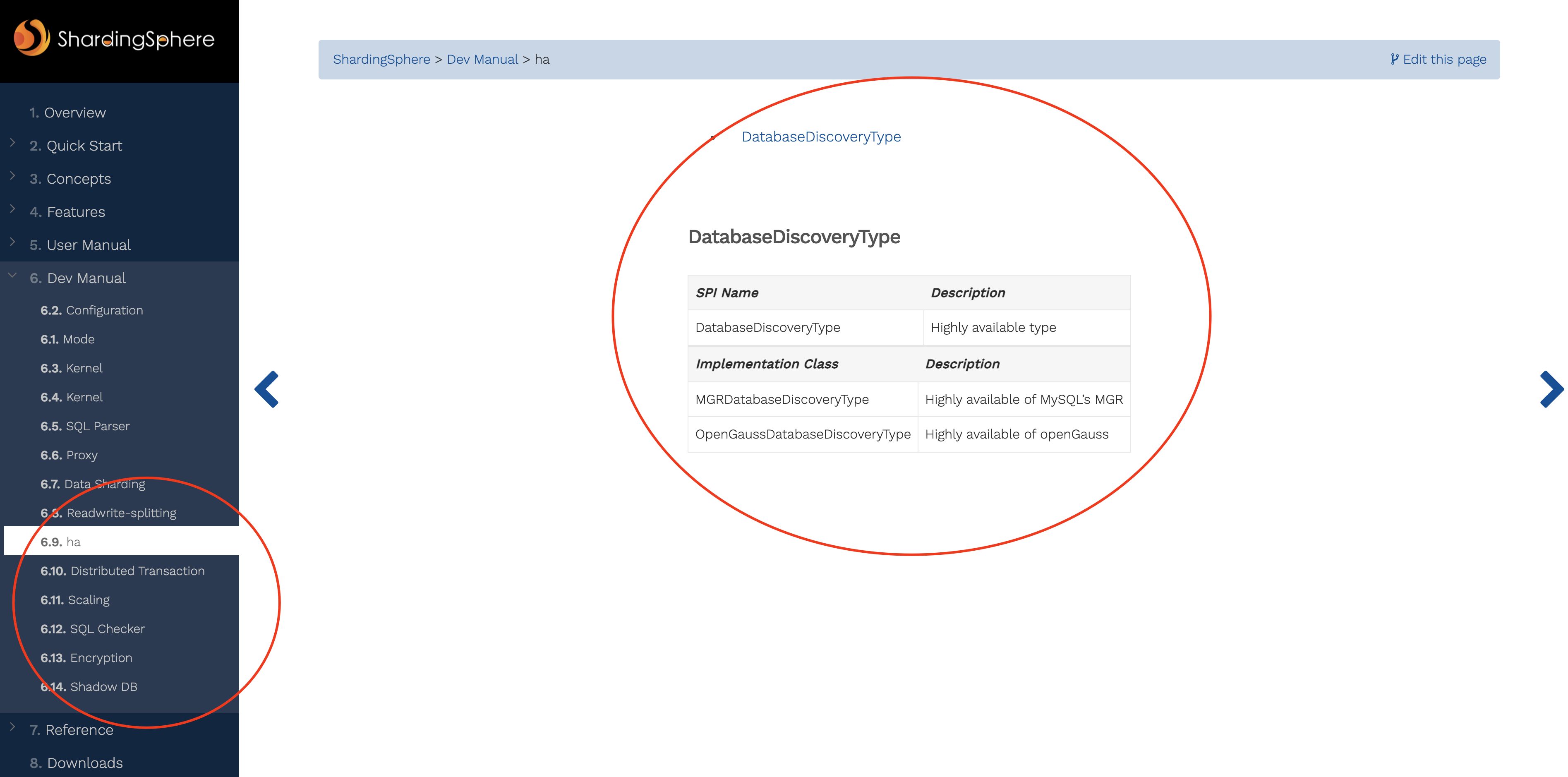Click Dev Manual in the breadcrumb
Image resolution: width=1568 pixels, height=777 pixels.
tap(482, 59)
